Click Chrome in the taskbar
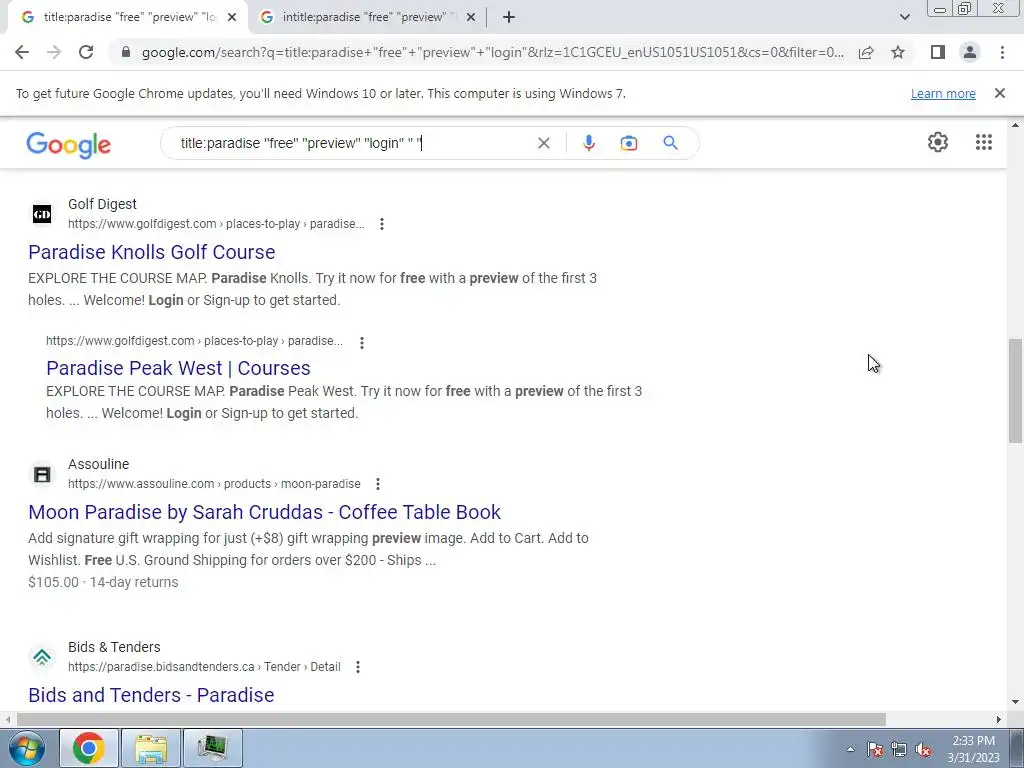 [89, 748]
